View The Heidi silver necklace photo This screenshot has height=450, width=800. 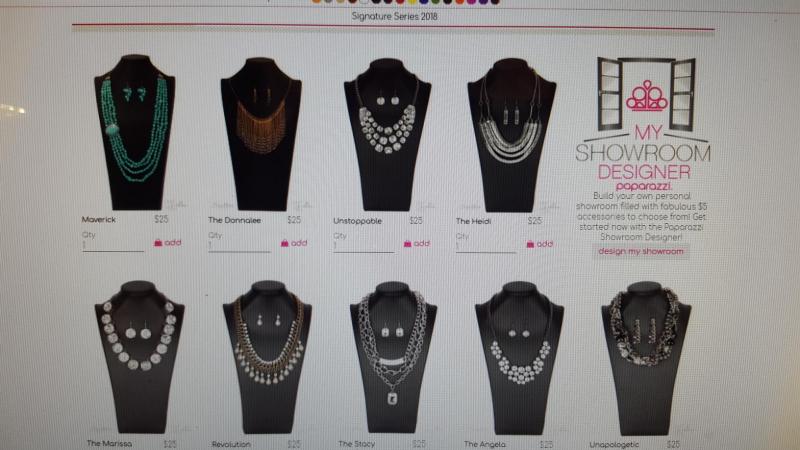pos(511,135)
